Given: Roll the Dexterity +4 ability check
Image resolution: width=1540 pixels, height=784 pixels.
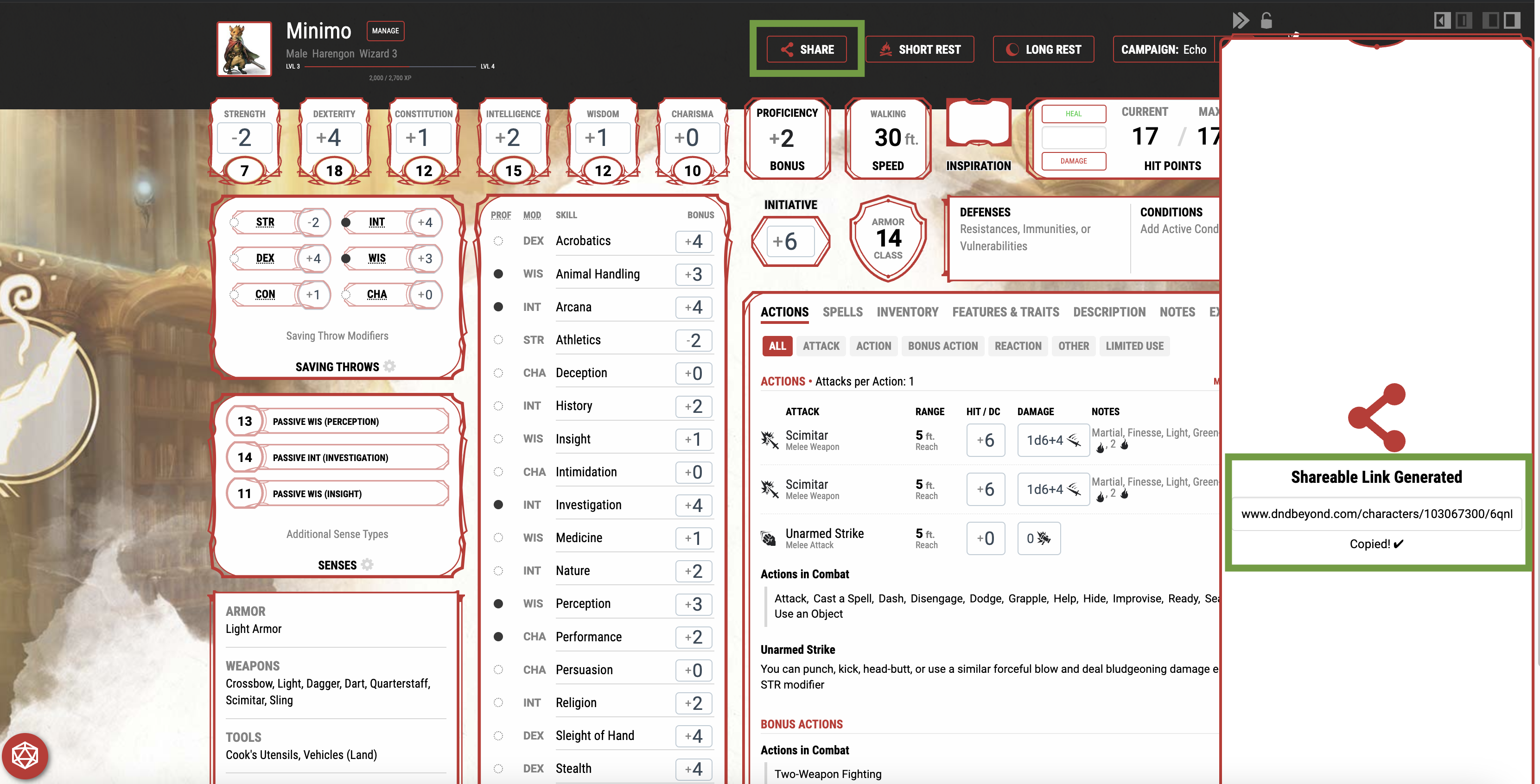Looking at the screenshot, I should pos(334,138).
